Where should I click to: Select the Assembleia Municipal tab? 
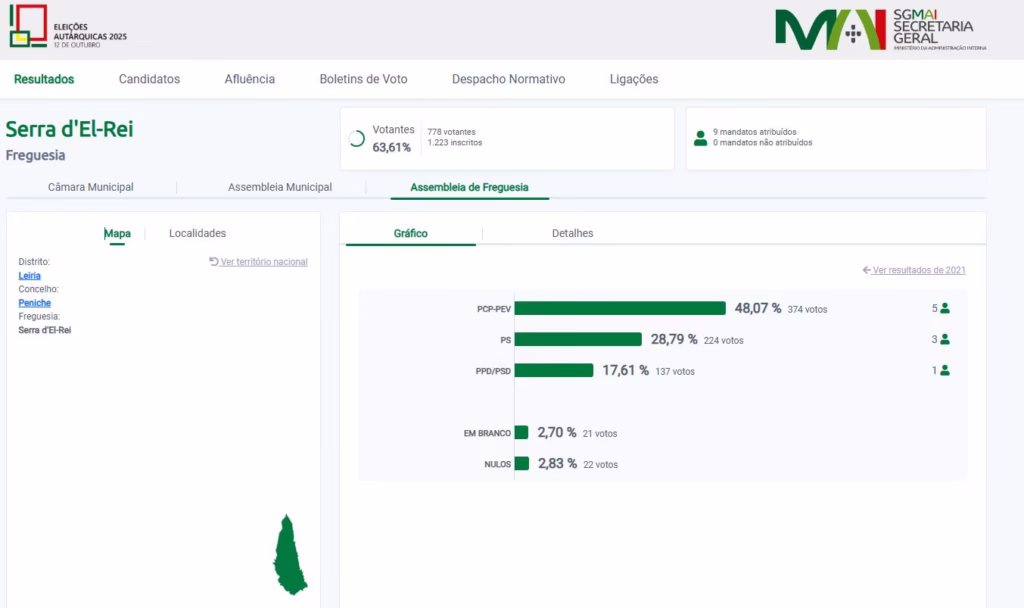(280, 187)
